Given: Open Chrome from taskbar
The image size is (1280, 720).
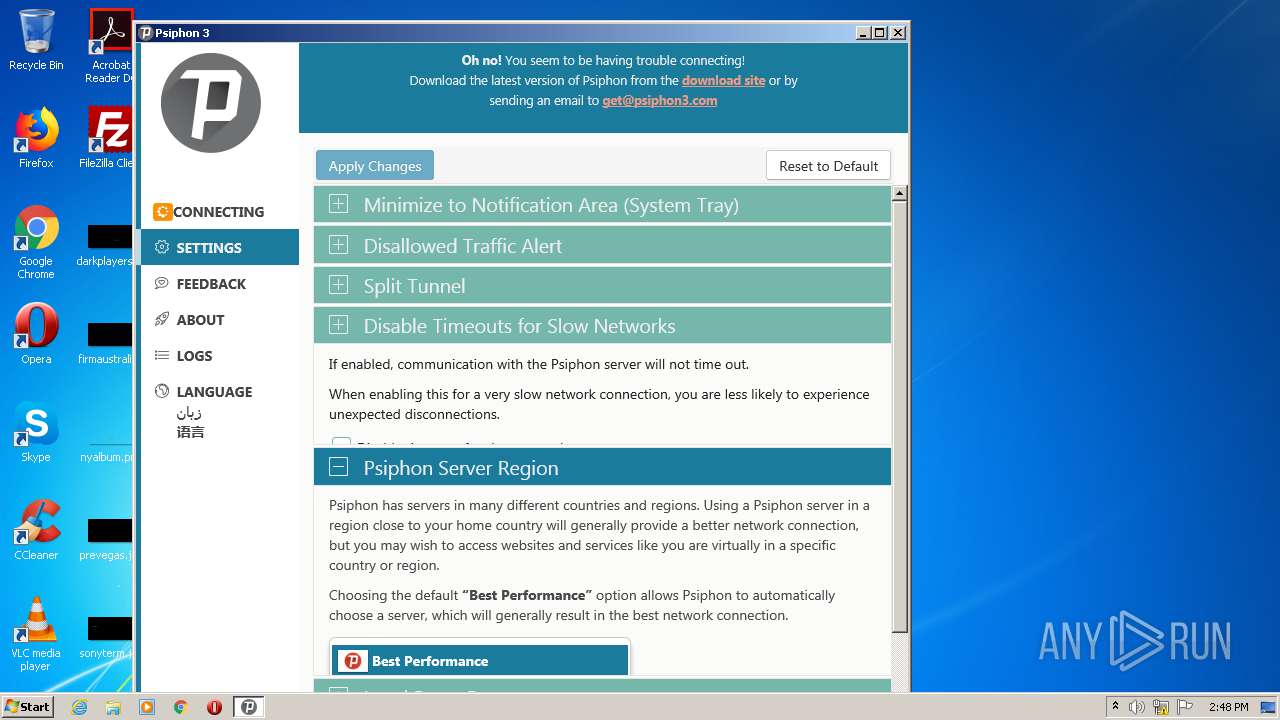Looking at the screenshot, I should 181,707.
